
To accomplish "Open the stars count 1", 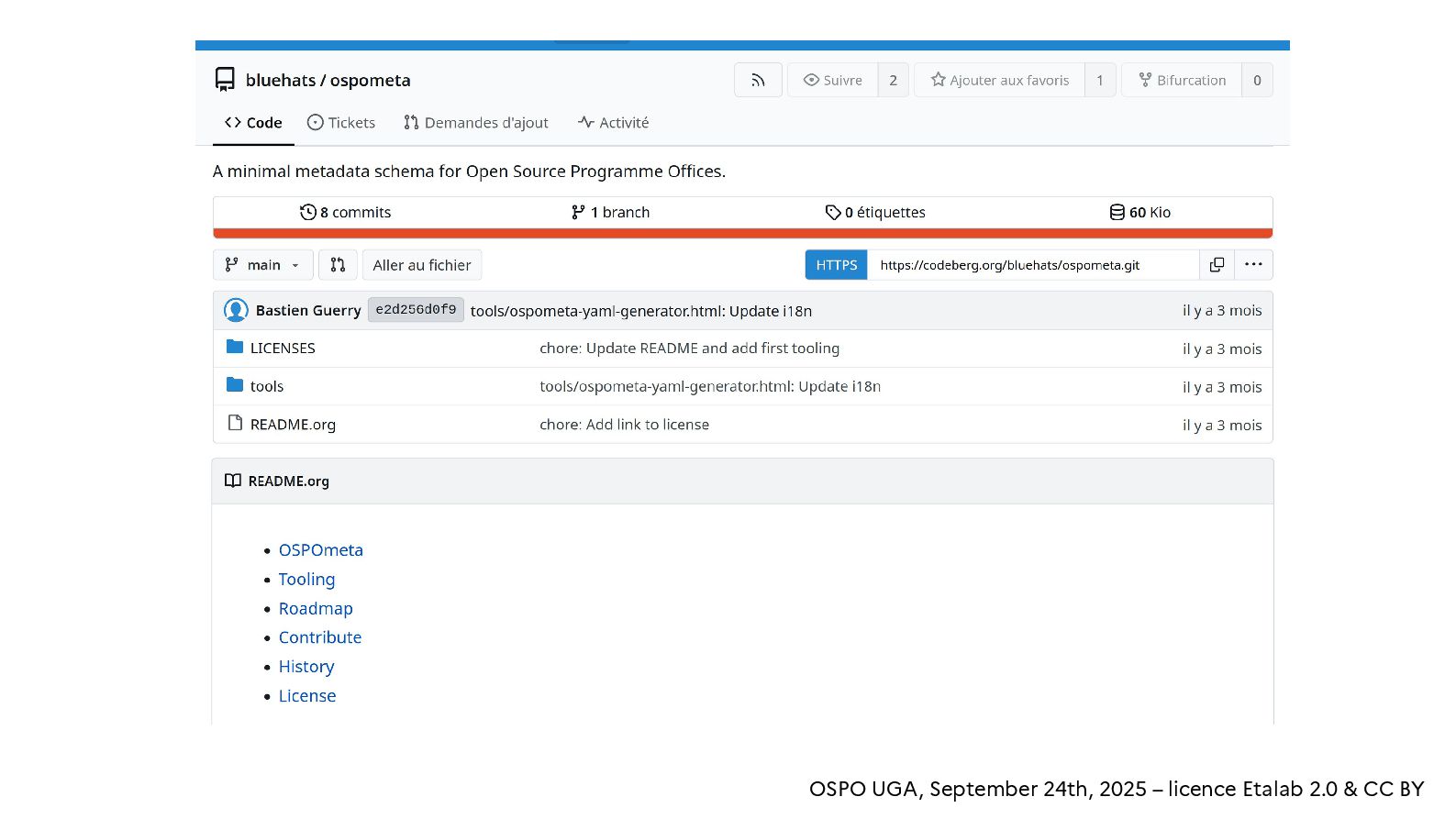I will (x=1100, y=80).
